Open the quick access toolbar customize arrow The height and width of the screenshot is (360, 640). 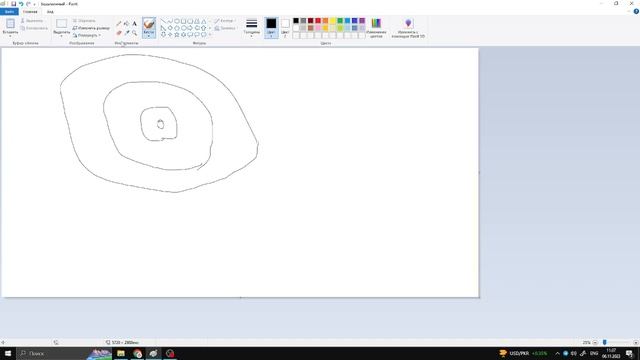pyautogui.click(x=35, y=4)
